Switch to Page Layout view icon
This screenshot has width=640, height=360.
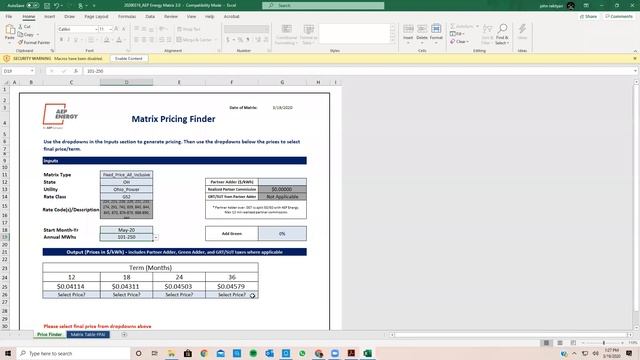(560, 343)
